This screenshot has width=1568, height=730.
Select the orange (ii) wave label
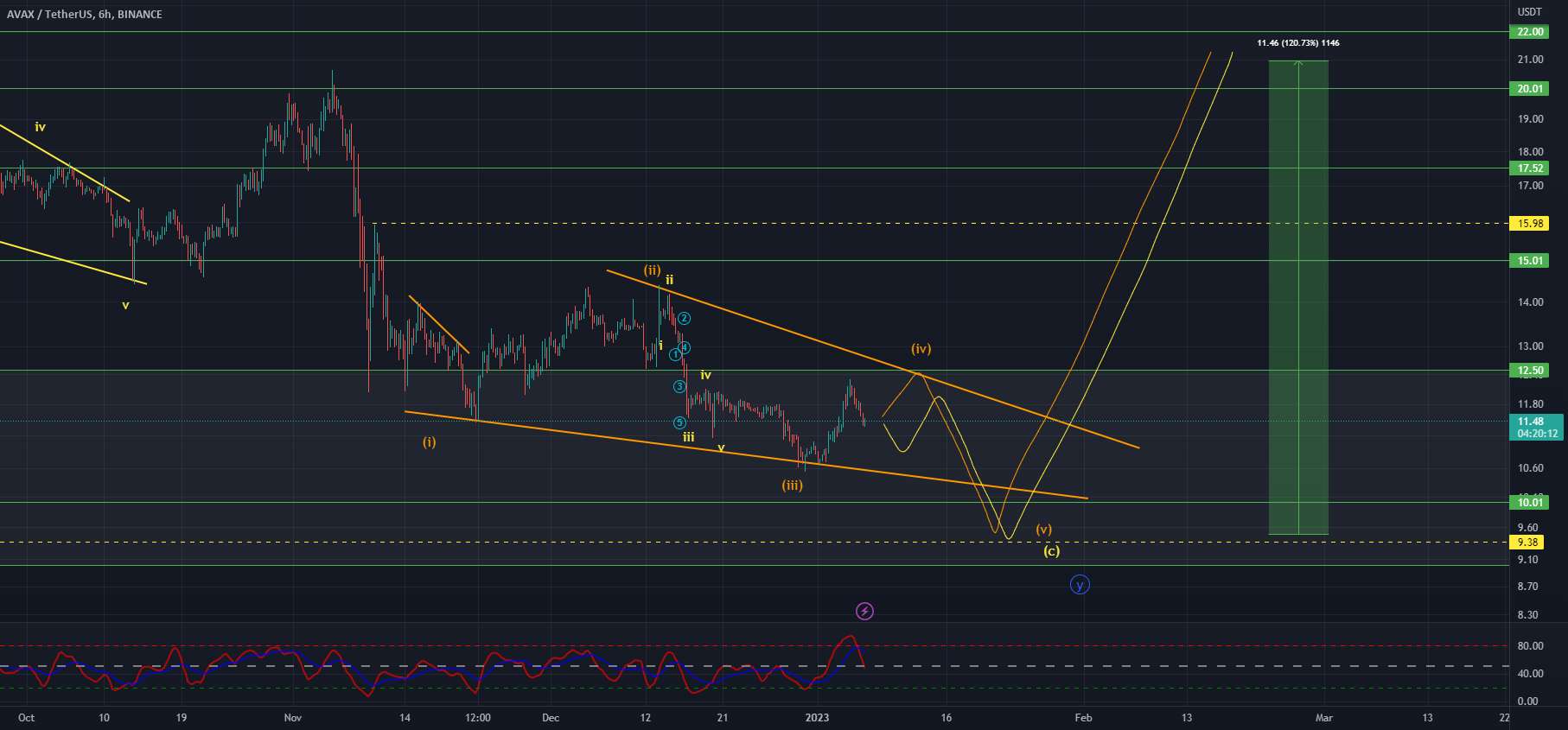[653, 270]
